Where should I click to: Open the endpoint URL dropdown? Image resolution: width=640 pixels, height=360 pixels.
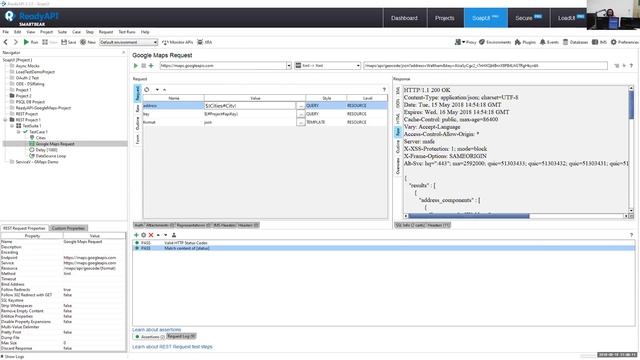(x=289, y=65)
